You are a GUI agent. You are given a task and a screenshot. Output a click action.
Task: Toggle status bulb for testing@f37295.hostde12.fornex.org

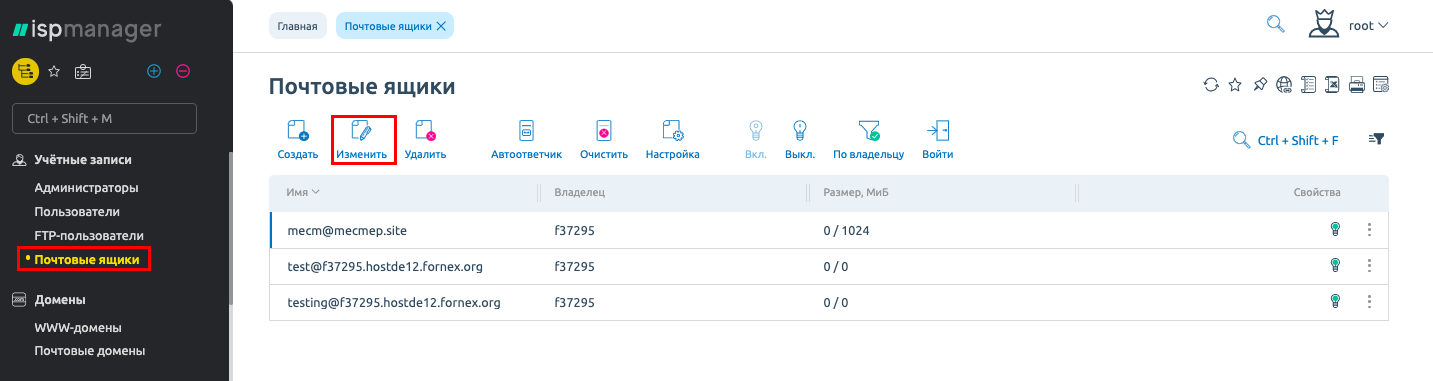(x=1334, y=301)
